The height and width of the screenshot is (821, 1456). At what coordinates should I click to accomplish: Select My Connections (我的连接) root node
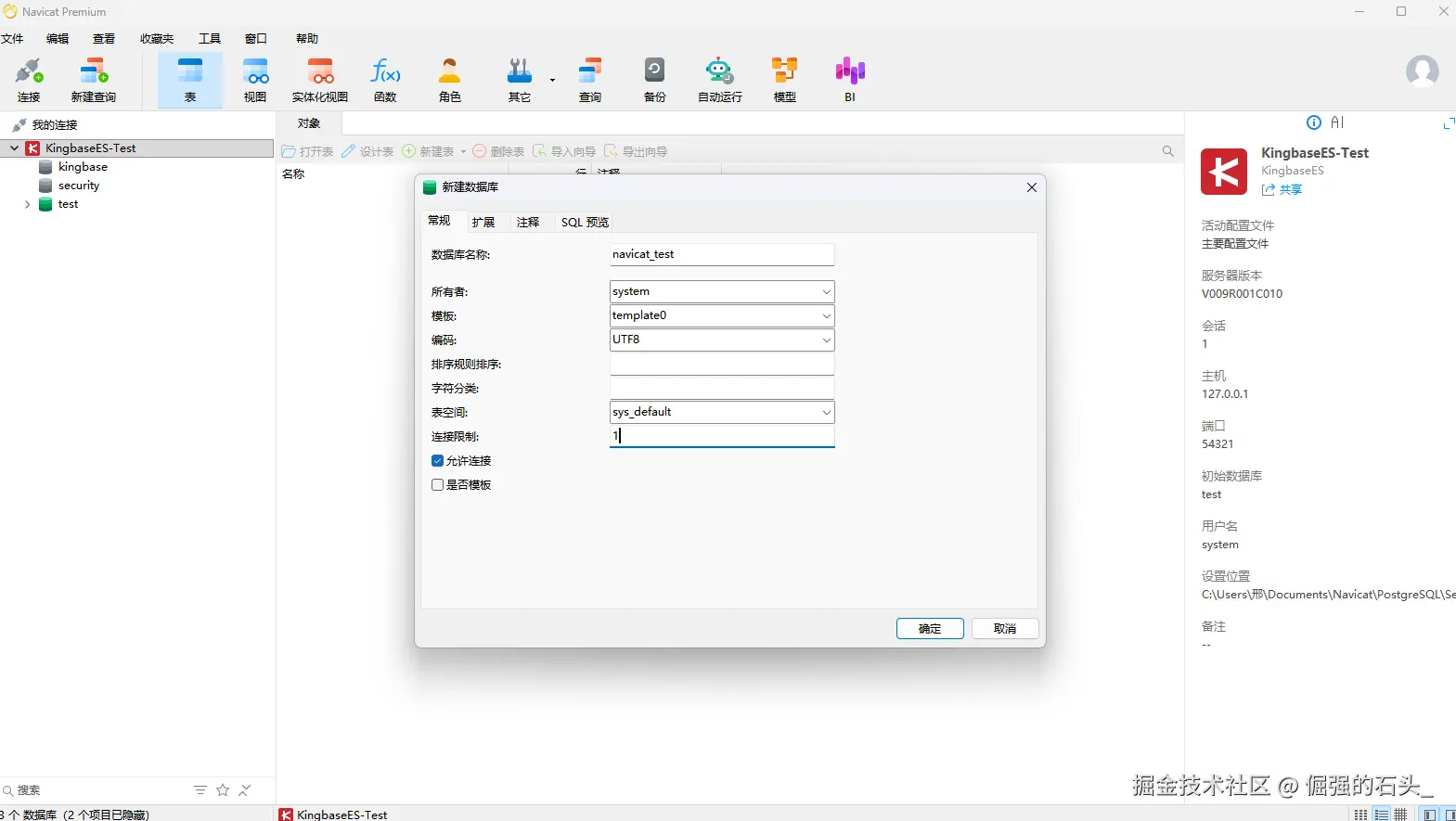(55, 125)
